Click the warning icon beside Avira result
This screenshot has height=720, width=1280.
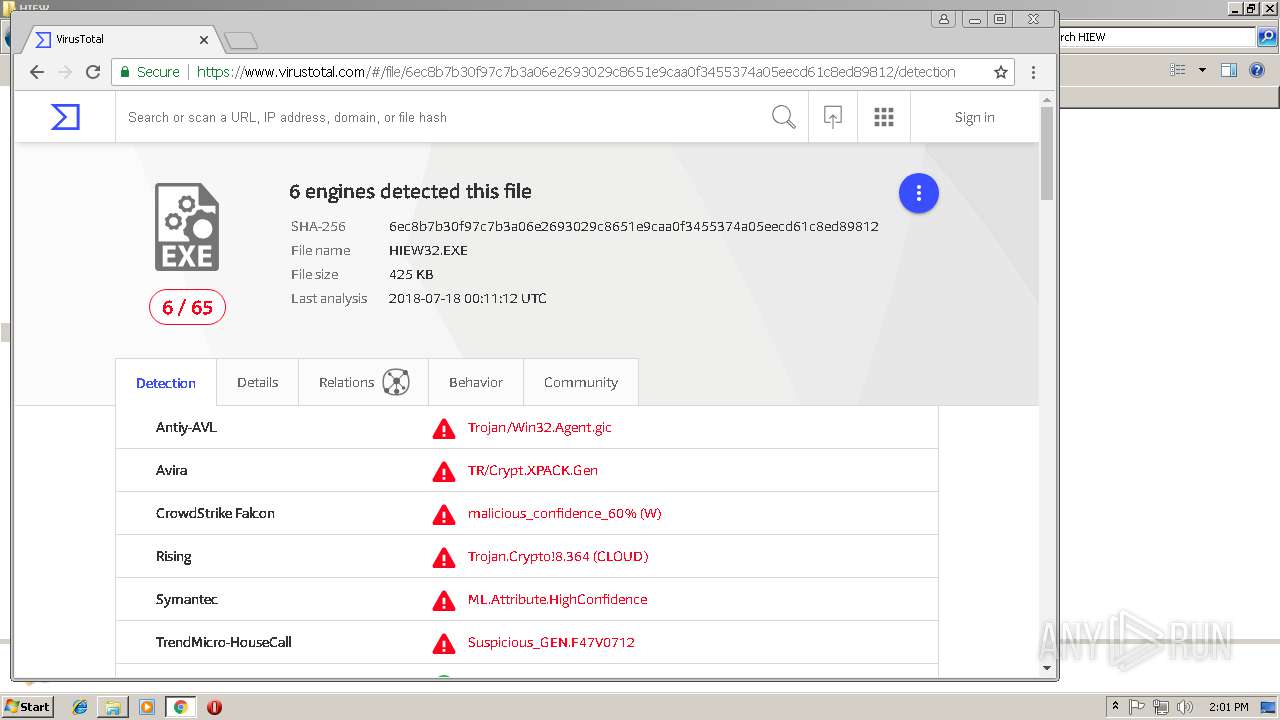point(443,471)
